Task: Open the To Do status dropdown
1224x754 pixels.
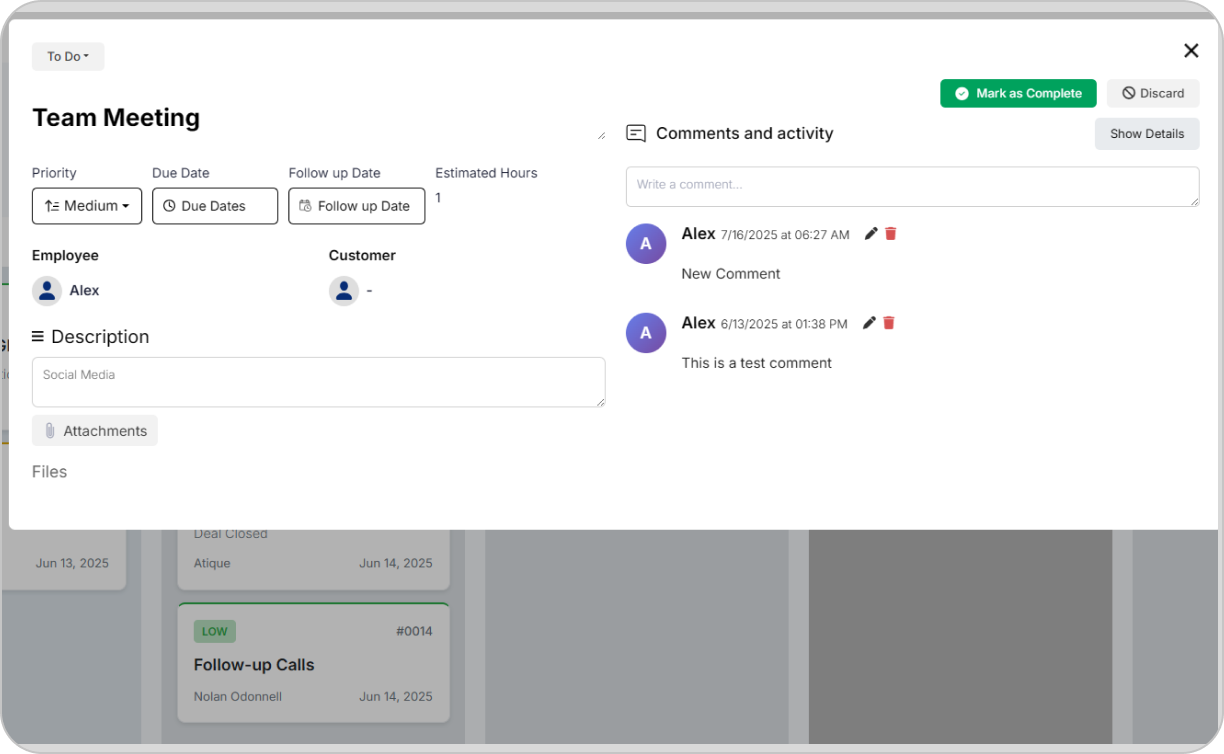Action: pos(68,57)
